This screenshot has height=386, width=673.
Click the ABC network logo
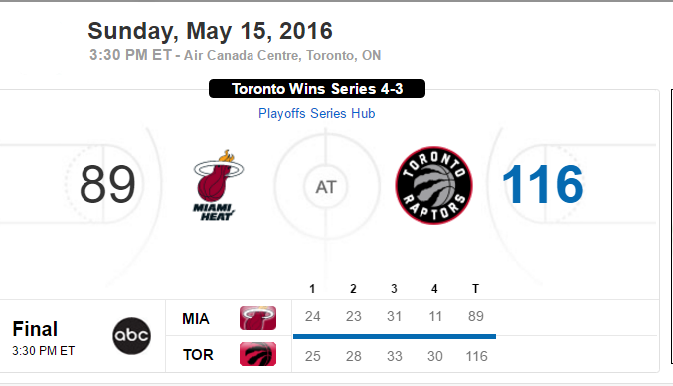[131, 336]
